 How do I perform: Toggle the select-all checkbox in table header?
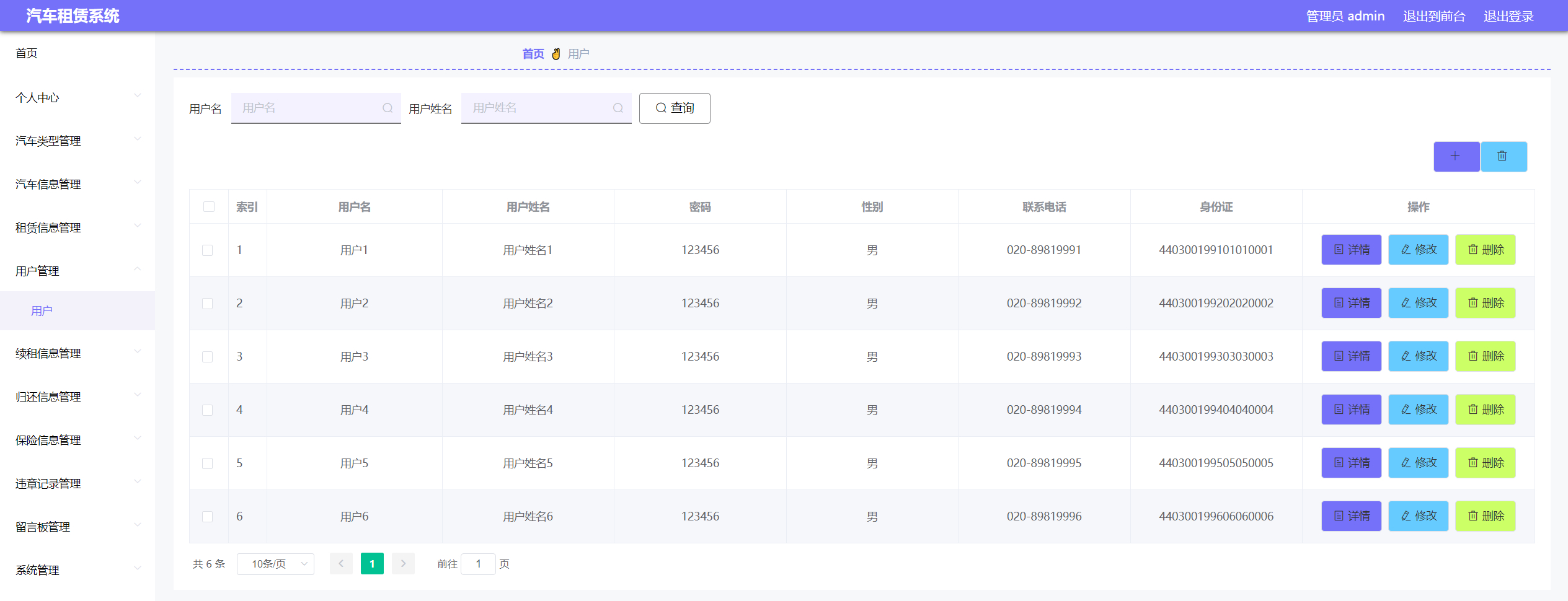coord(208,206)
